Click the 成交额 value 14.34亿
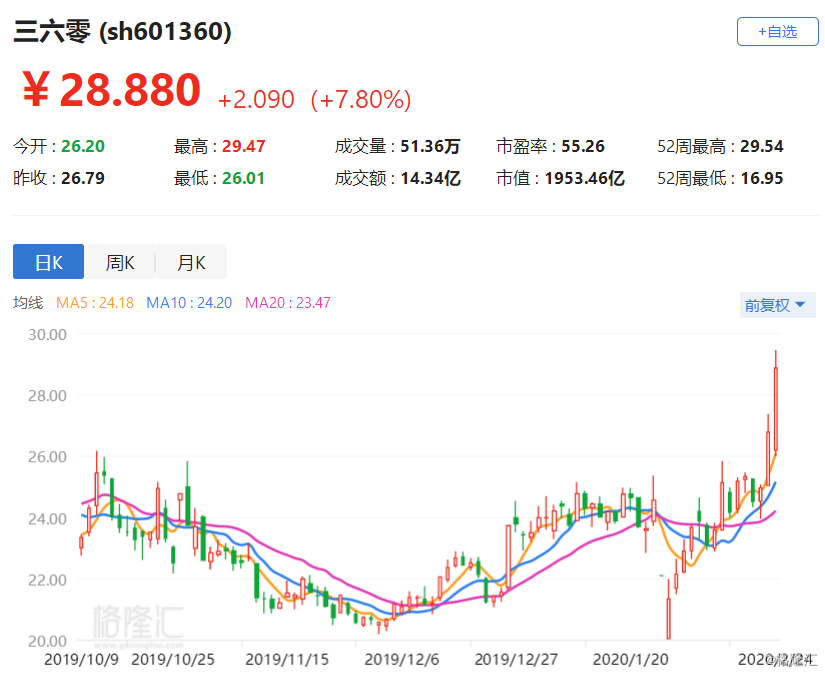825x674 pixels. click(430, 178)
